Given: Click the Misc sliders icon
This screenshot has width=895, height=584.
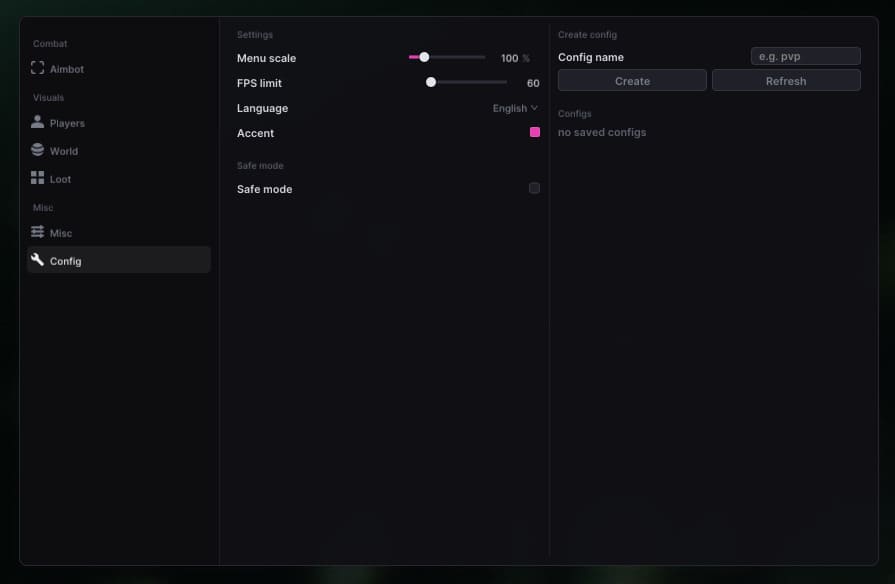Looking at the screenshot, I should tap(38, 232).
